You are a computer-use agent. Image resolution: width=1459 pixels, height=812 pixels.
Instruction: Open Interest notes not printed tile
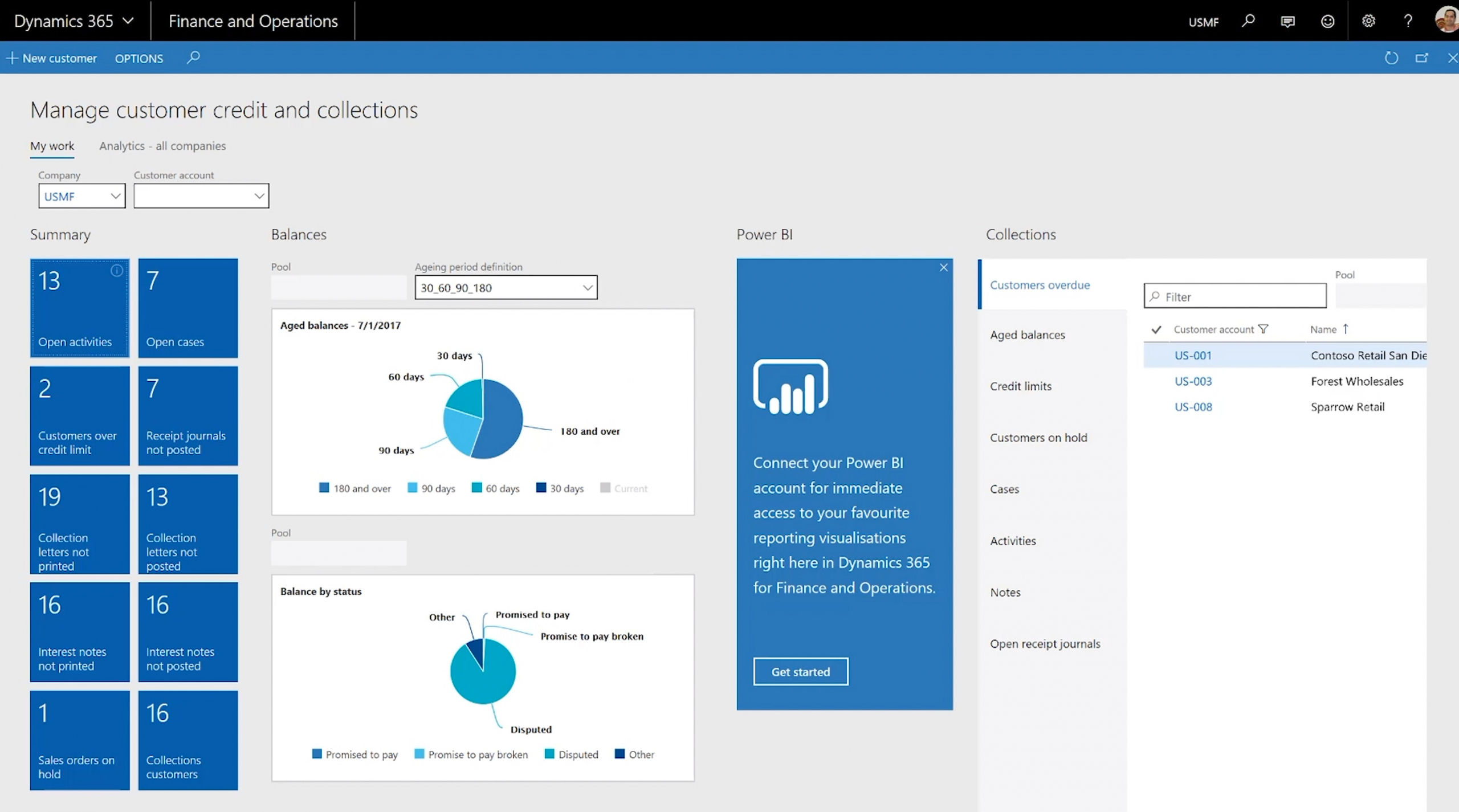pos(80,632)
